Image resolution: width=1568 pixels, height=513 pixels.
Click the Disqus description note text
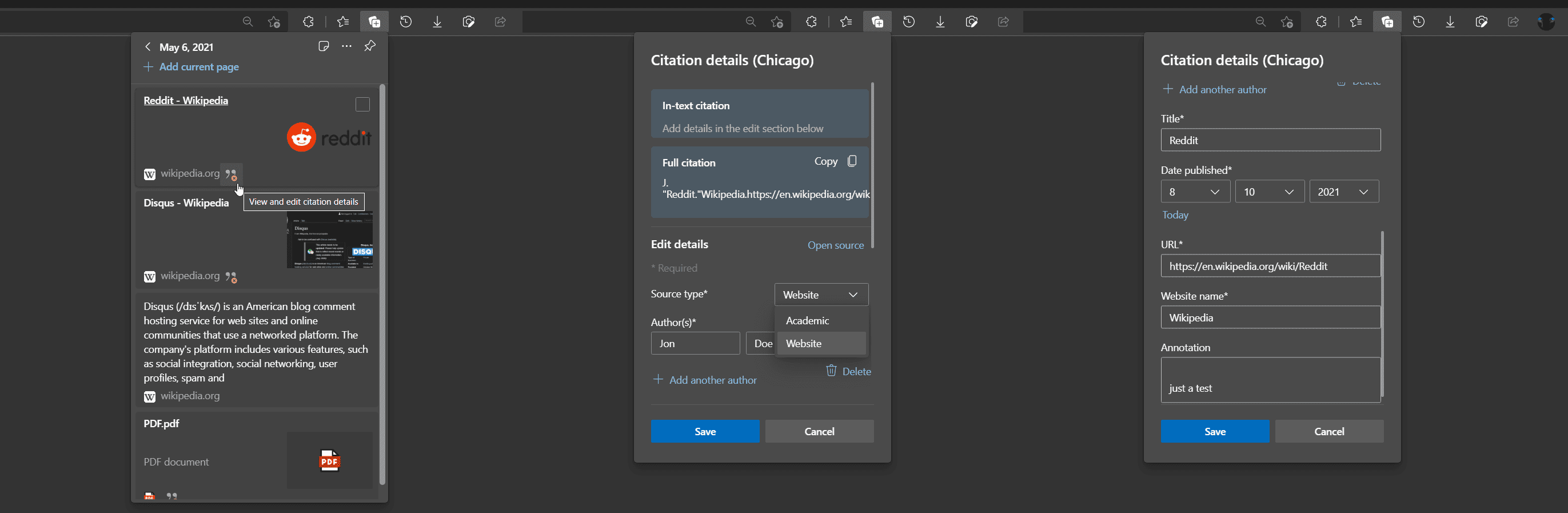coord(256,342)
